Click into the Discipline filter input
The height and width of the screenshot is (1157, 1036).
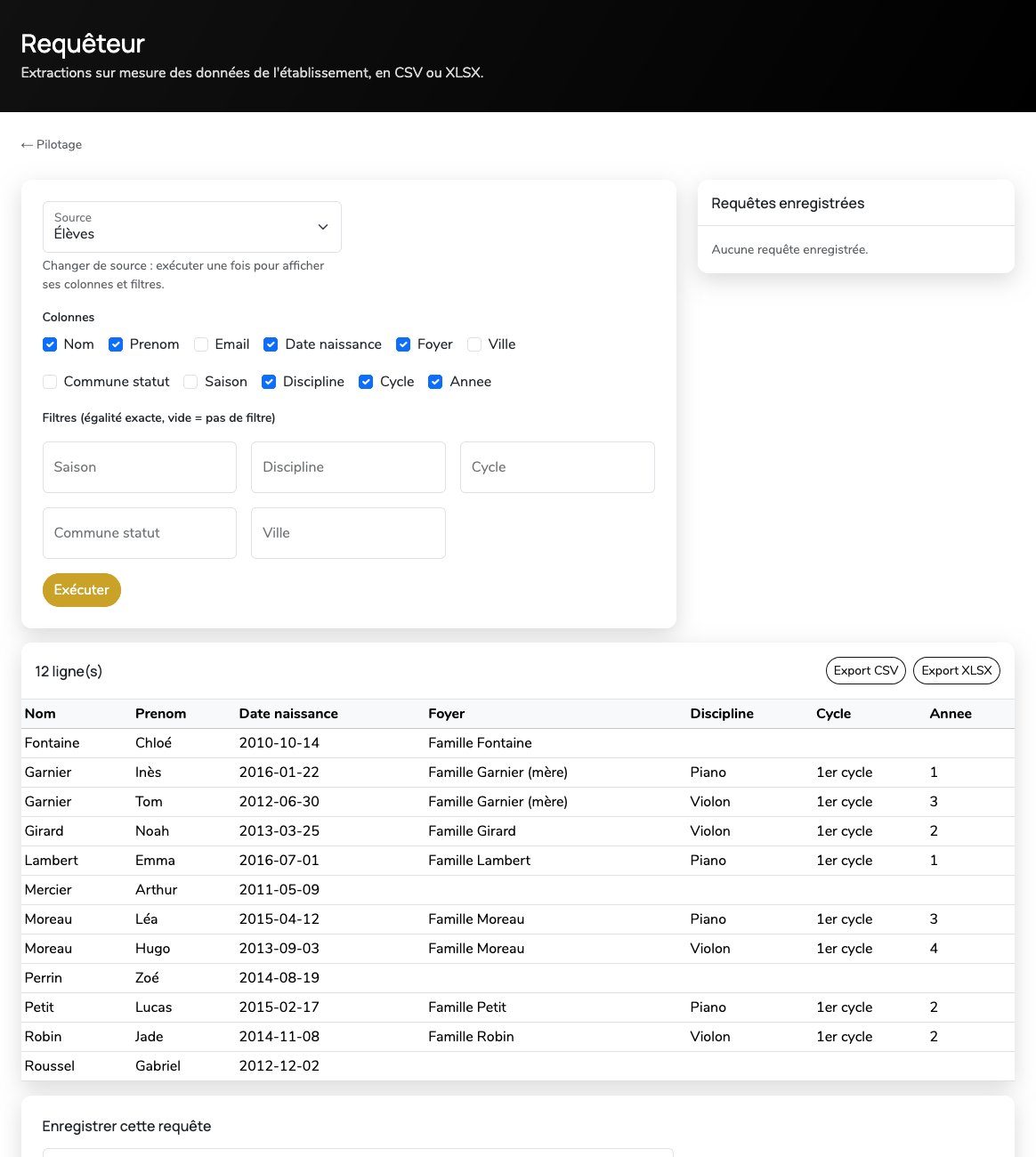click(348, 467)
